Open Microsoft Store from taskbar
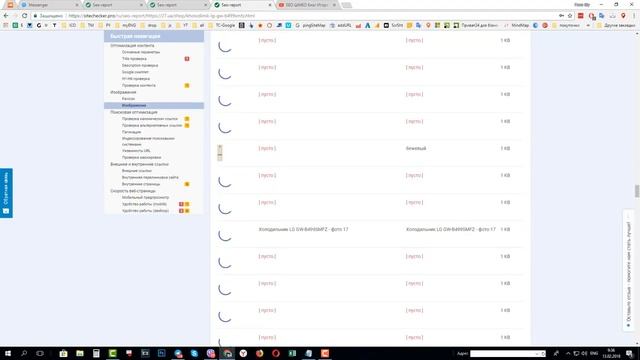This screenshot has height=360, width=640. click(x=63, y=353)
